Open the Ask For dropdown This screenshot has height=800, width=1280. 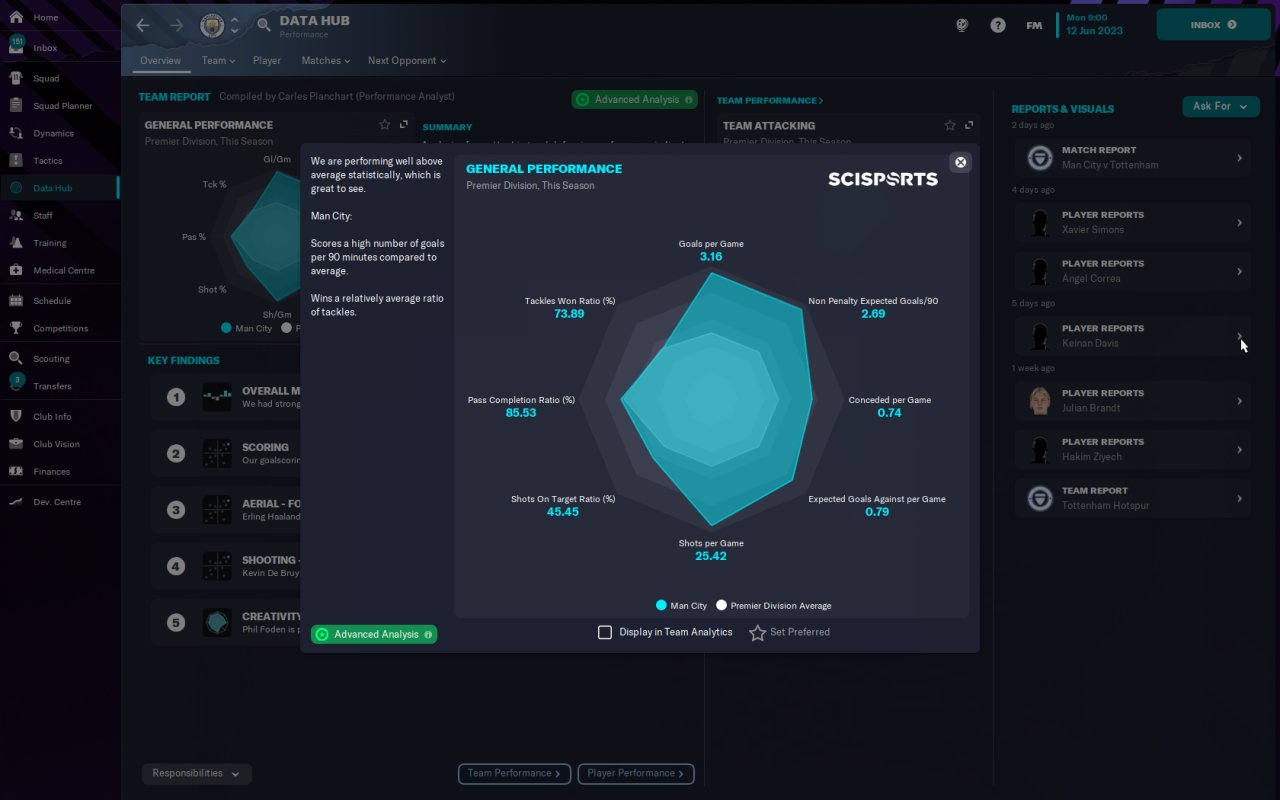click(x=1221, y=106)
